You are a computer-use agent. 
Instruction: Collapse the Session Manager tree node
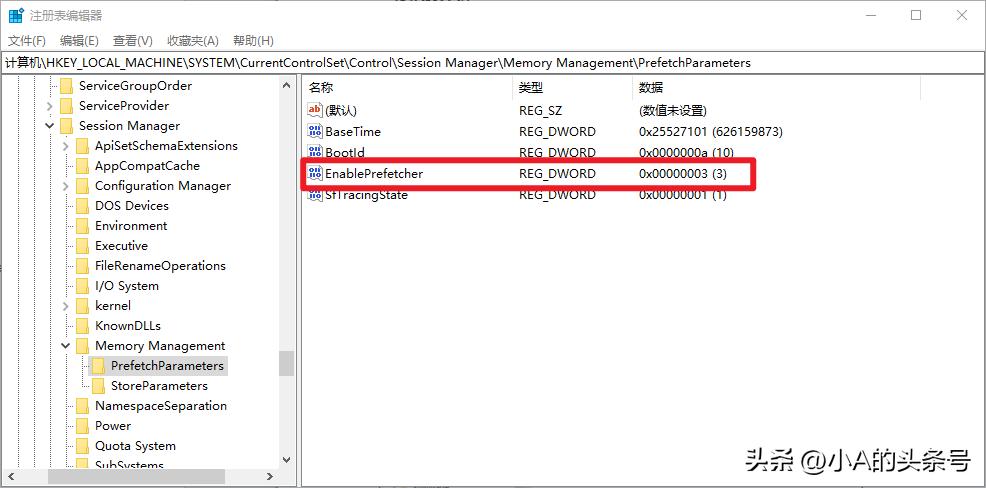50,126
